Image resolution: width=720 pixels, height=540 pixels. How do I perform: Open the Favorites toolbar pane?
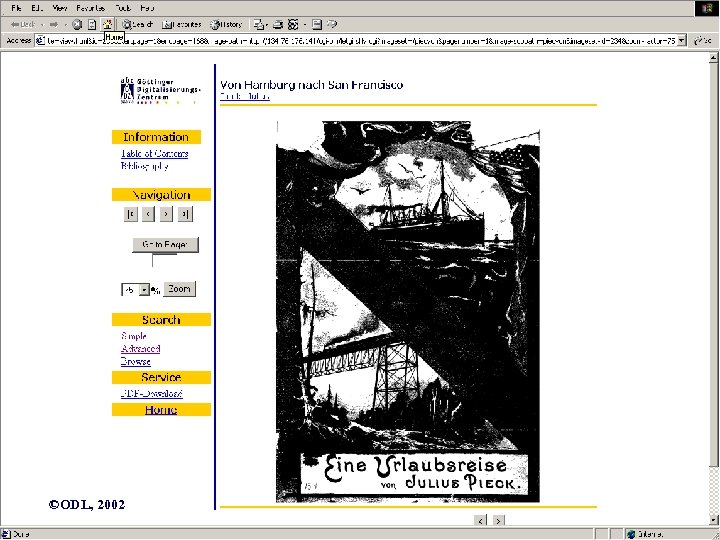tap(182, 24)
